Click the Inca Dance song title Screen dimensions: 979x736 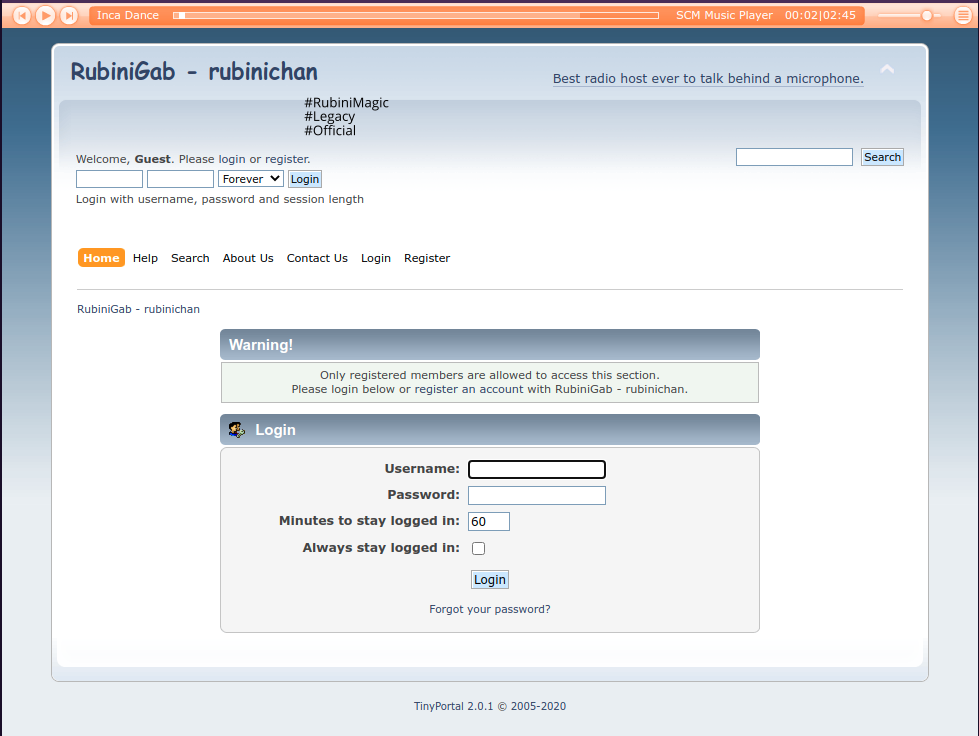(x=128, y=15)
